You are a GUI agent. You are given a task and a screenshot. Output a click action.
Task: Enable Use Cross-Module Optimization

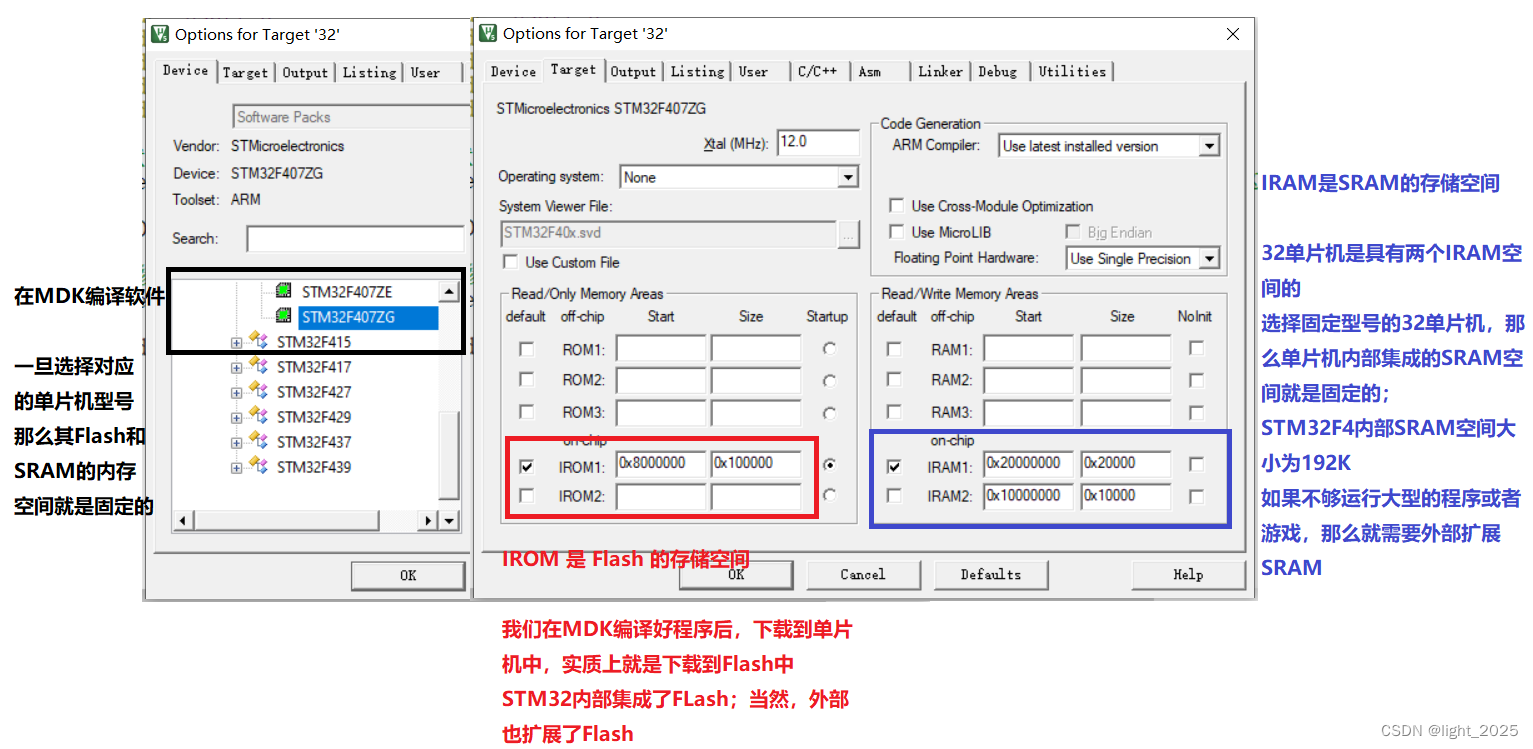[897, 206]
